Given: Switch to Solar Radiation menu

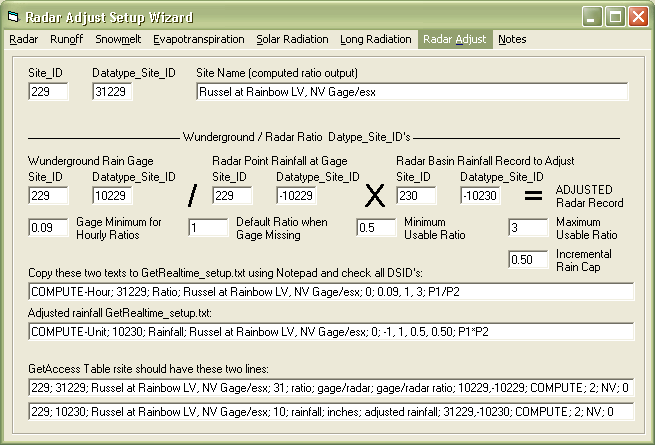Looking at the screenshot, I should click(292, 40).
